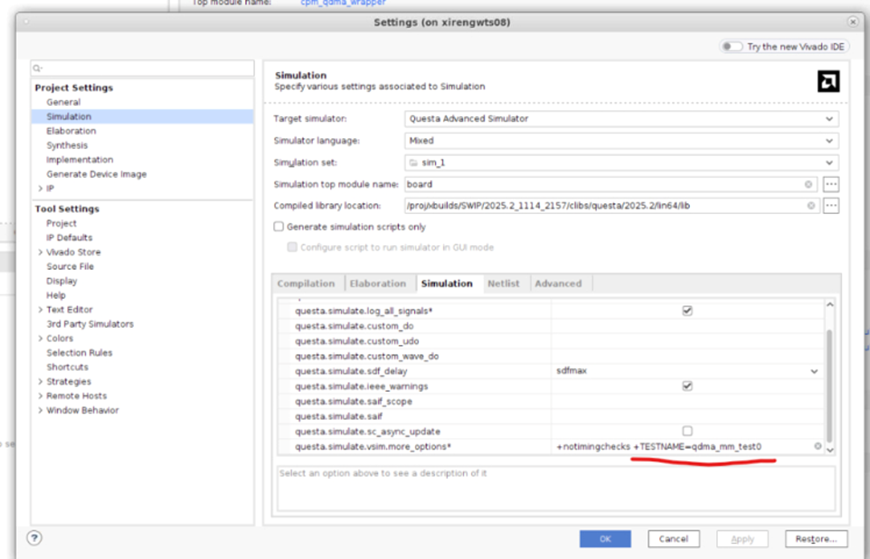870x559 pixels.
Task: Toggle Configure script to run simulator in GUI mode
Action: click(292, 247)
